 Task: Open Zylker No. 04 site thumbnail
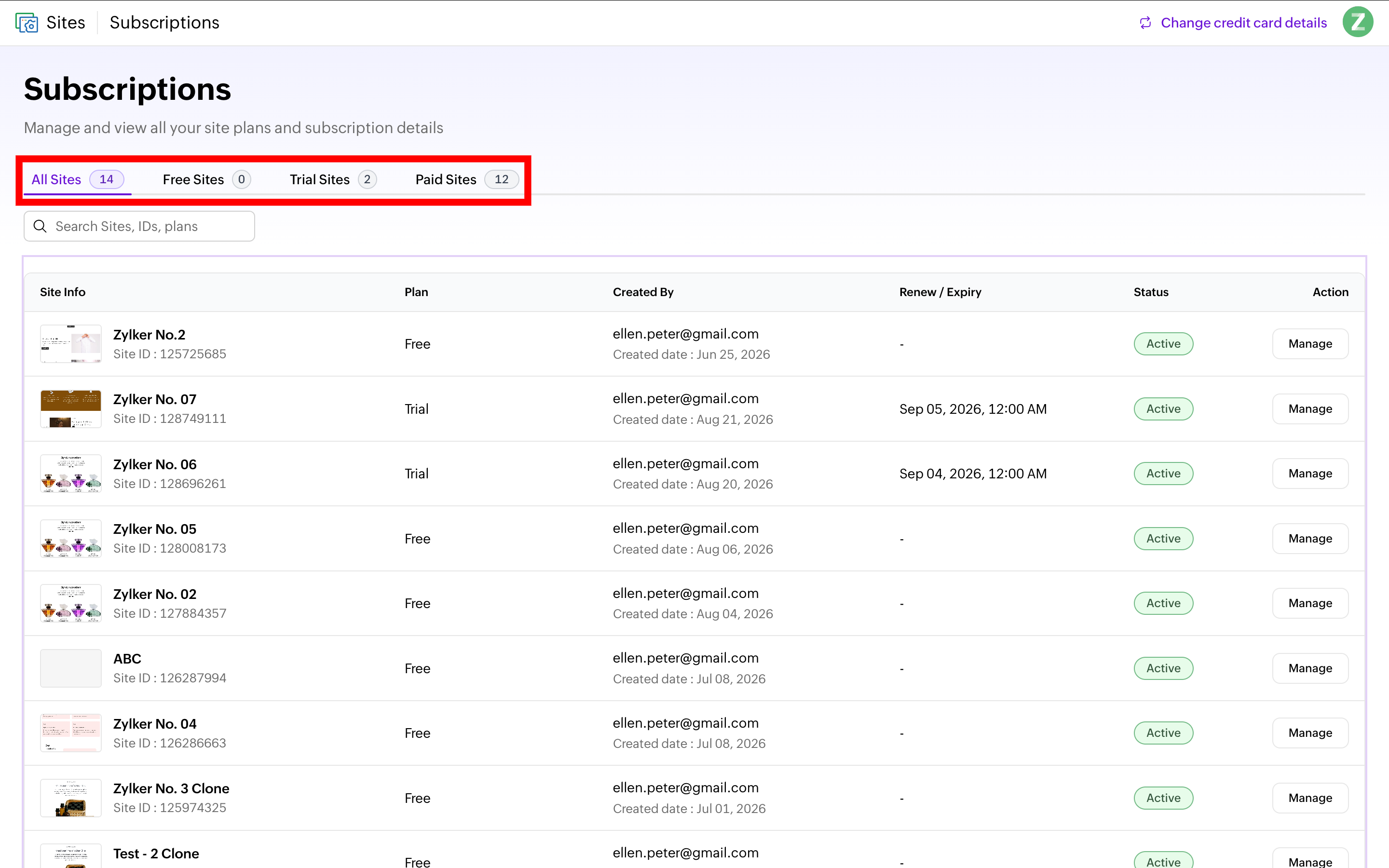[70, 733]
